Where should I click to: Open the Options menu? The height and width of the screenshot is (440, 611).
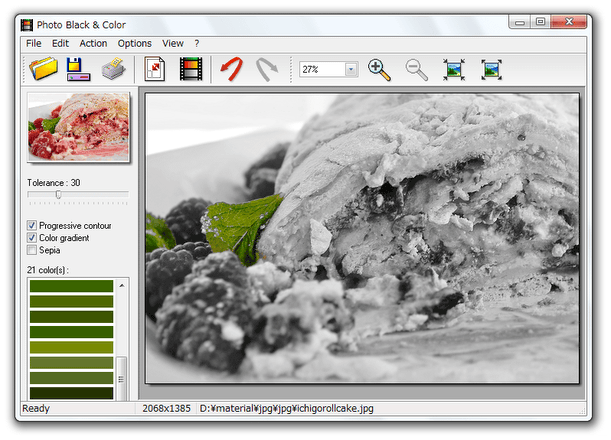[x=134, y=43]
